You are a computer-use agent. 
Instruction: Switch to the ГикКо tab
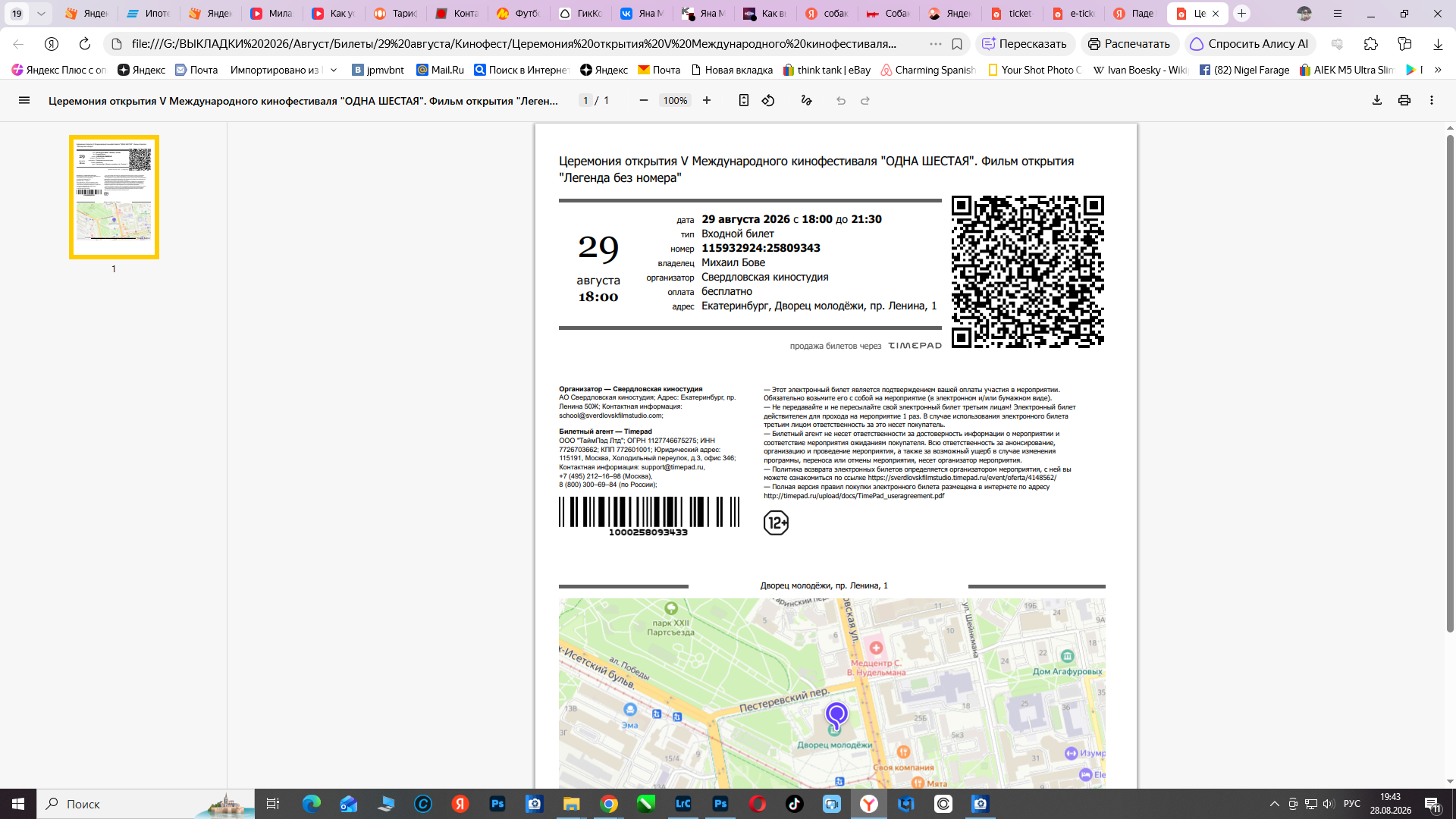(581, 14)
